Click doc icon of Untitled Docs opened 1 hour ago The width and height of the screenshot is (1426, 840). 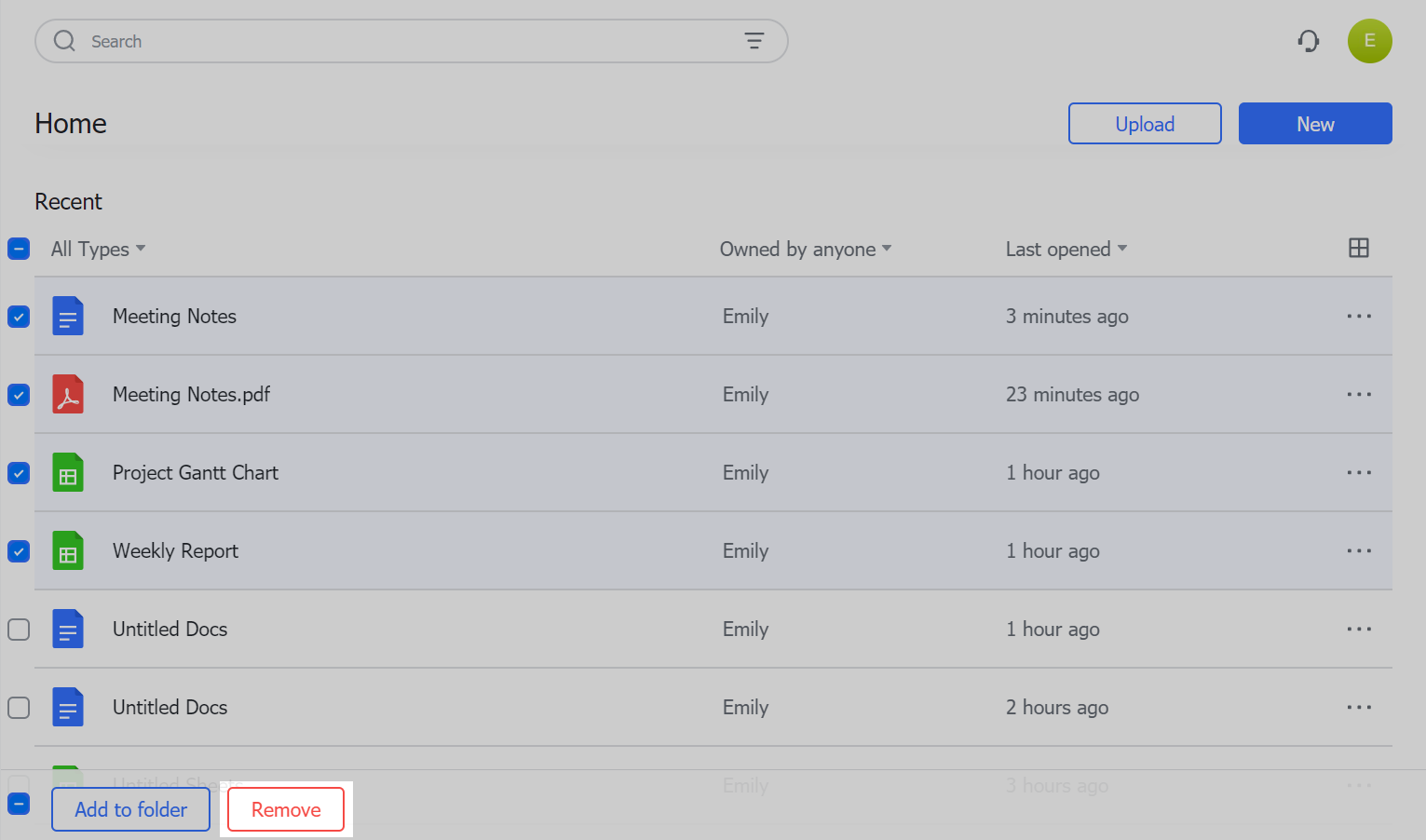pos(68,629)
